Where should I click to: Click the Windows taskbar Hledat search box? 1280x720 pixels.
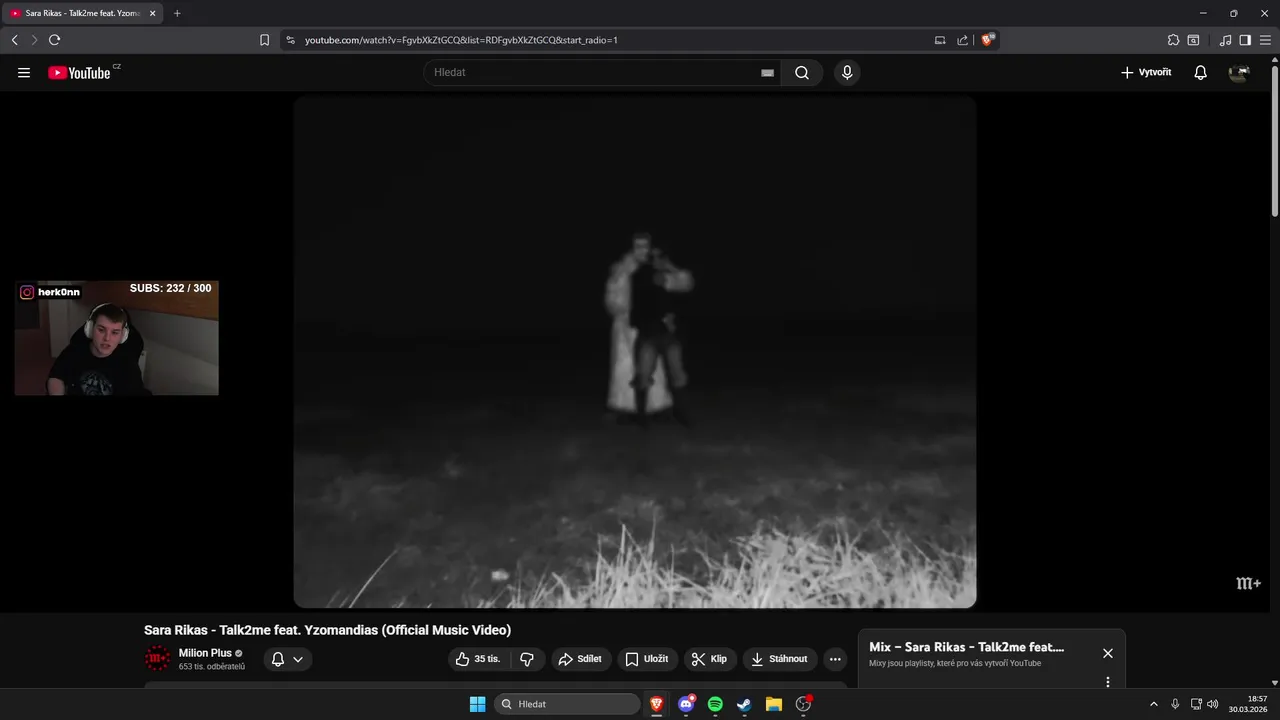567,704
